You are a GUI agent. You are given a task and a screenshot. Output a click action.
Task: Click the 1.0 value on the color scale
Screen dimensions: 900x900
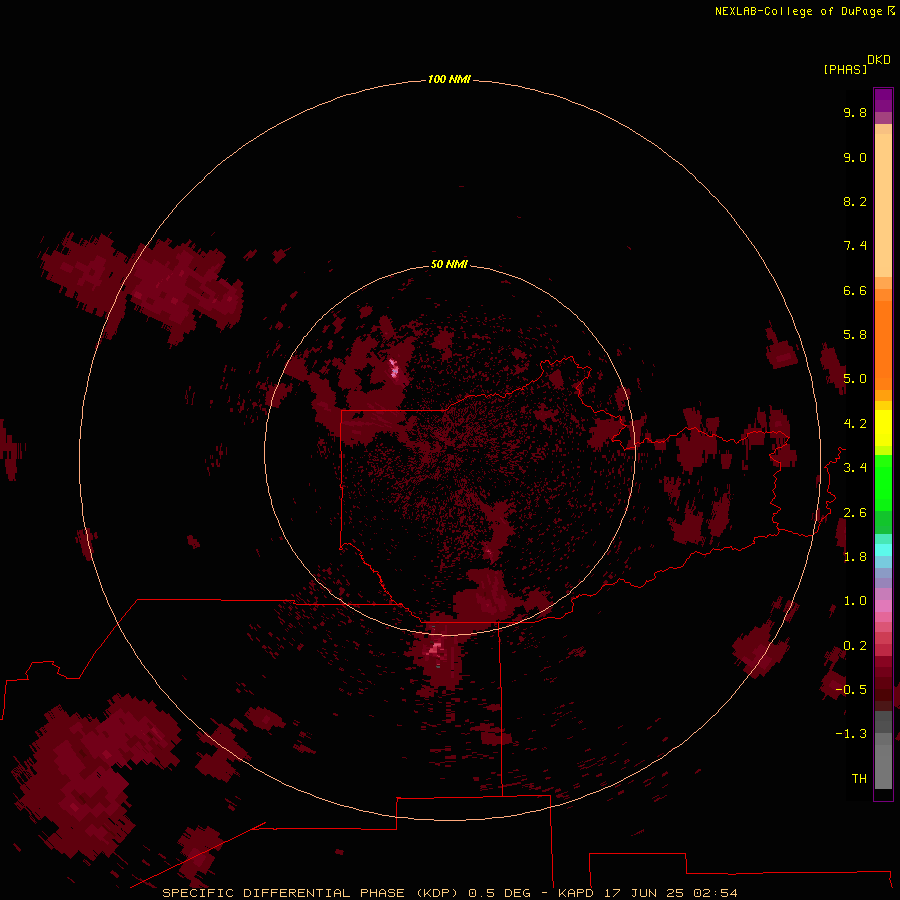pyautogui.click(x=855, y=601)
